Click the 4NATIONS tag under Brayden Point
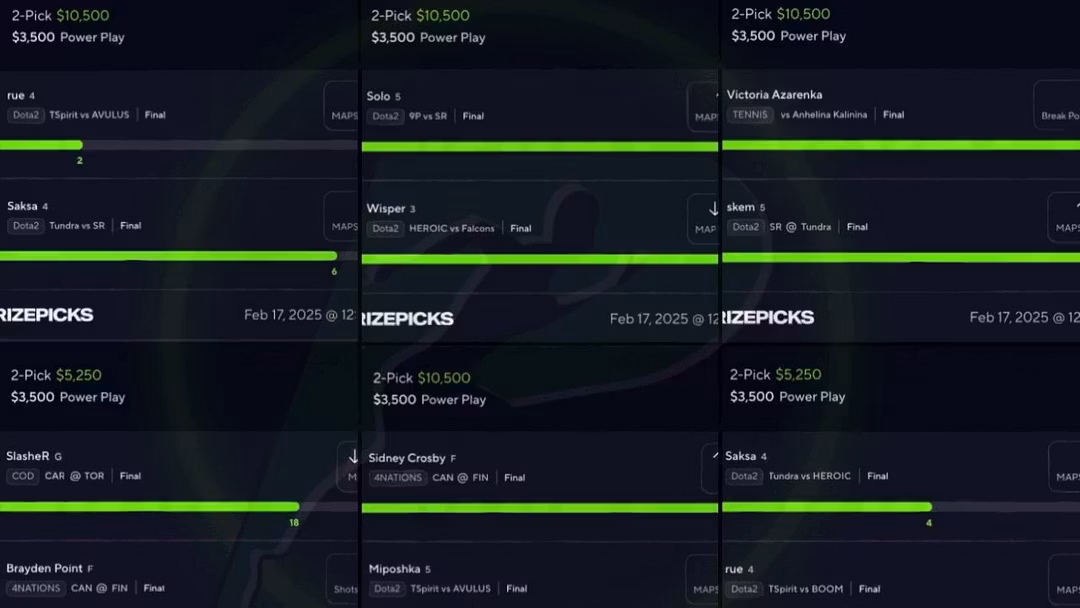The height and width of the screenshot is (608, 1080). (x=36, y=588)
